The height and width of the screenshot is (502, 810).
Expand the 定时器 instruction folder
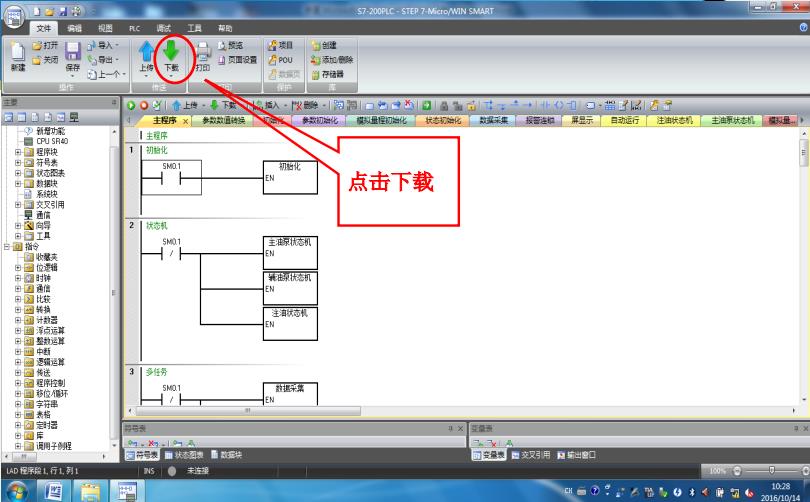pyautogui.click(x=18, y=424)
